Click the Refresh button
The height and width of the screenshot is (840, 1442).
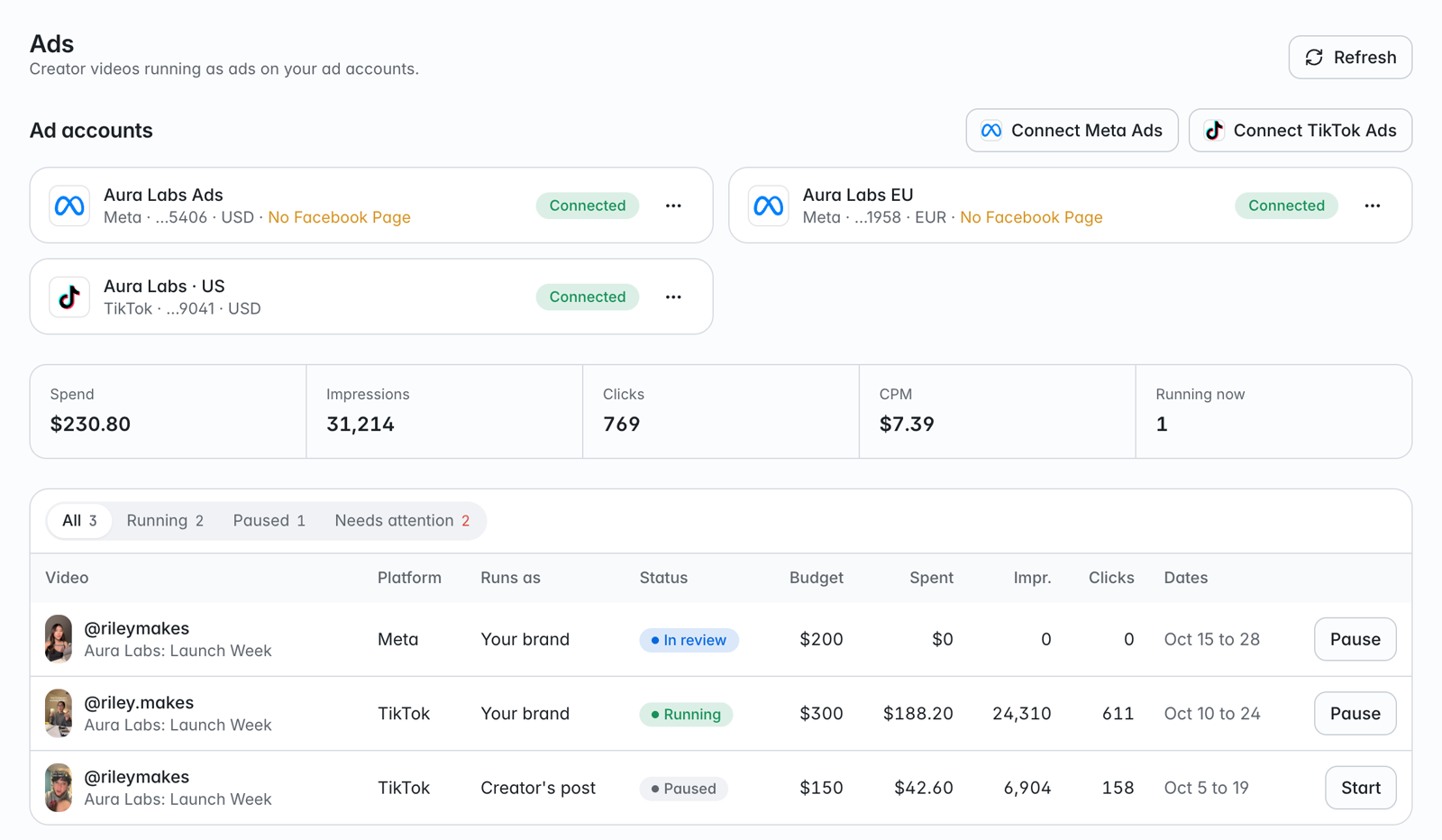pyautogui.click(x=1350, y=58)
